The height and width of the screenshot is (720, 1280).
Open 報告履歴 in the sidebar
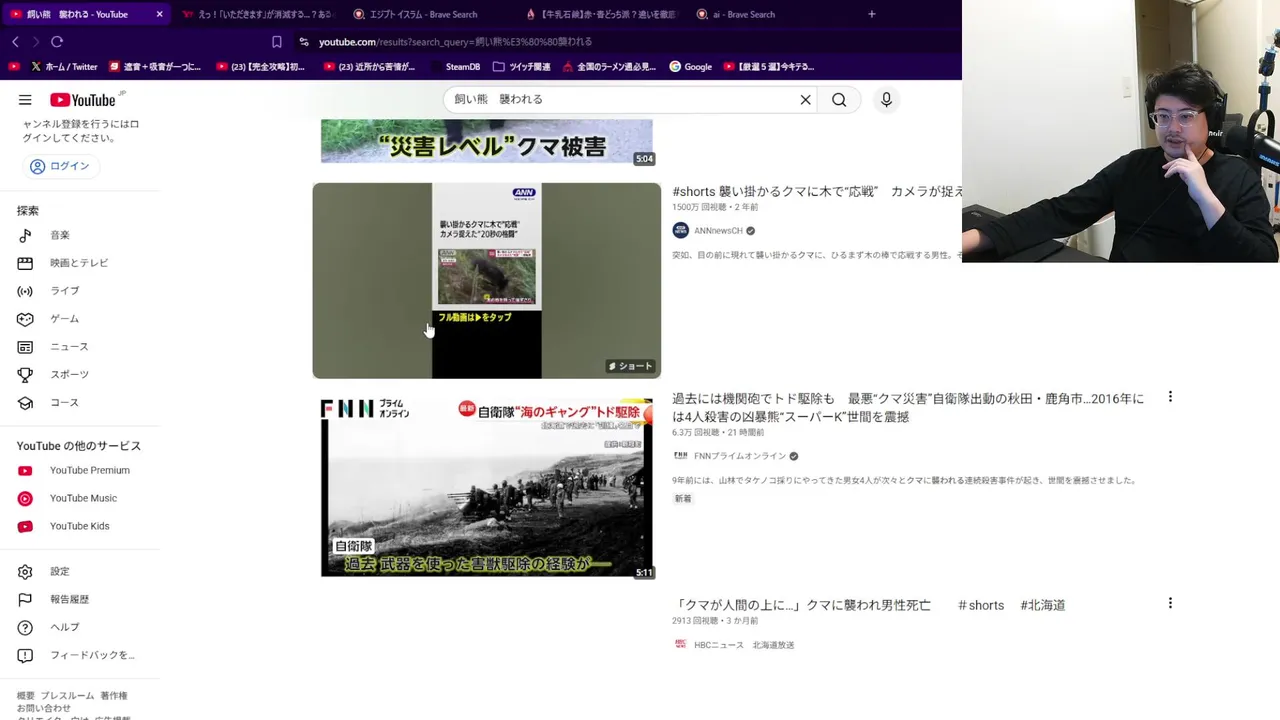(69, 600)
